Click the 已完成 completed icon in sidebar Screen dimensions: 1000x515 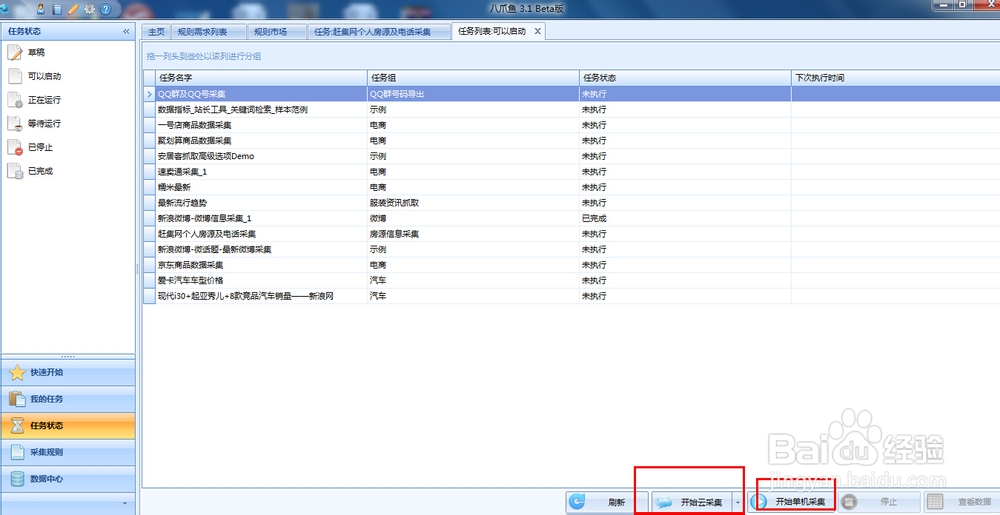pyautogui.click(x=15, y=171)
